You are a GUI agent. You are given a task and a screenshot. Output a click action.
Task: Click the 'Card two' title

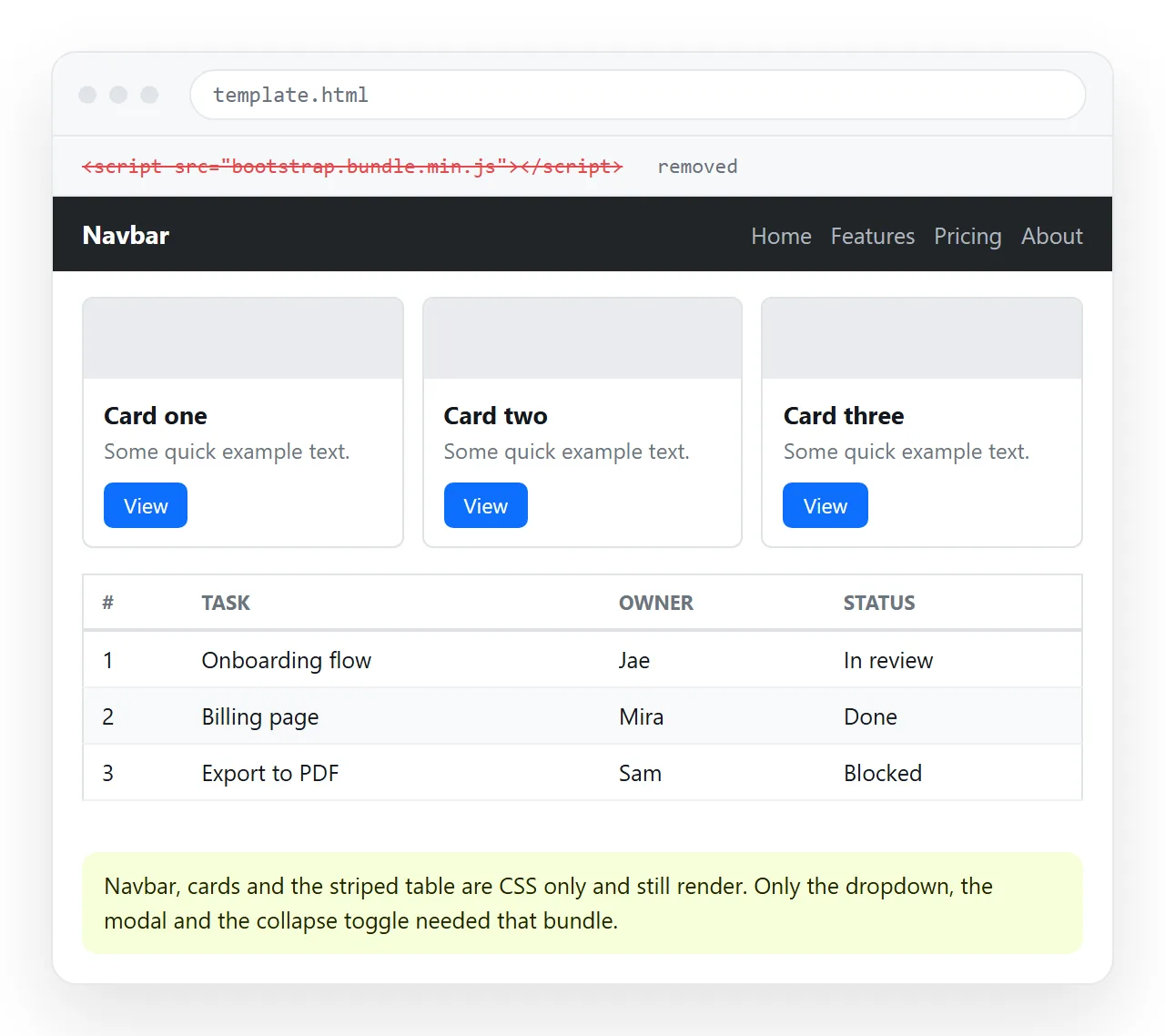(x=495, y=416)
